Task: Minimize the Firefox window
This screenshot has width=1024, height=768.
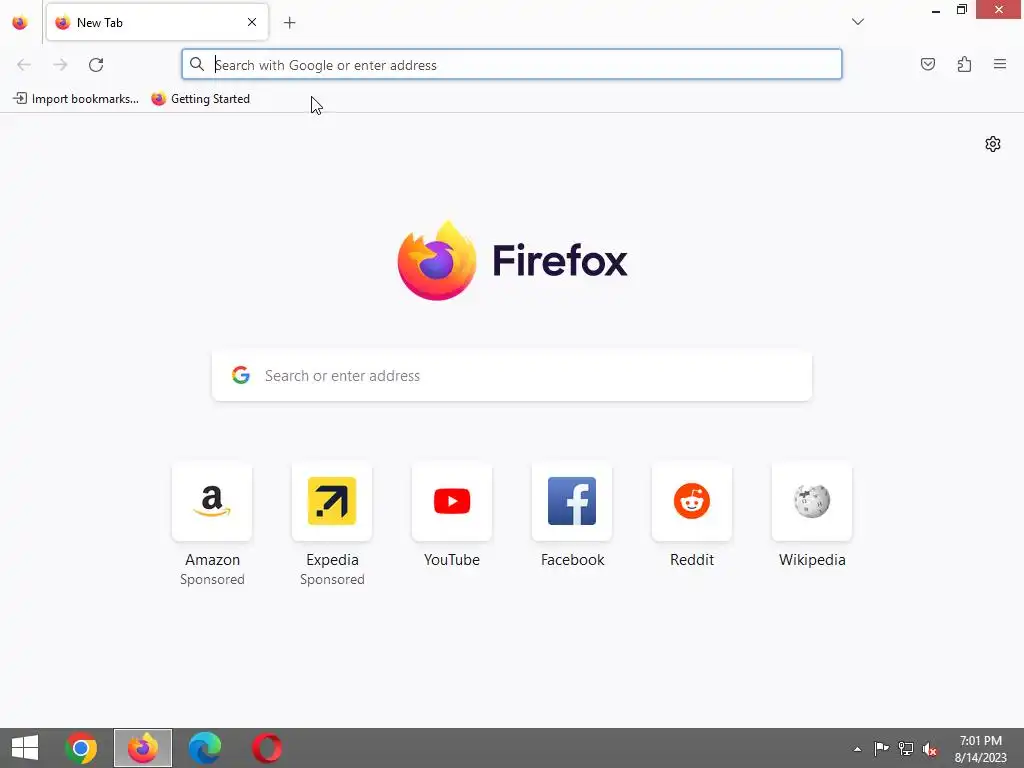Action: click(x=936, y=10)
